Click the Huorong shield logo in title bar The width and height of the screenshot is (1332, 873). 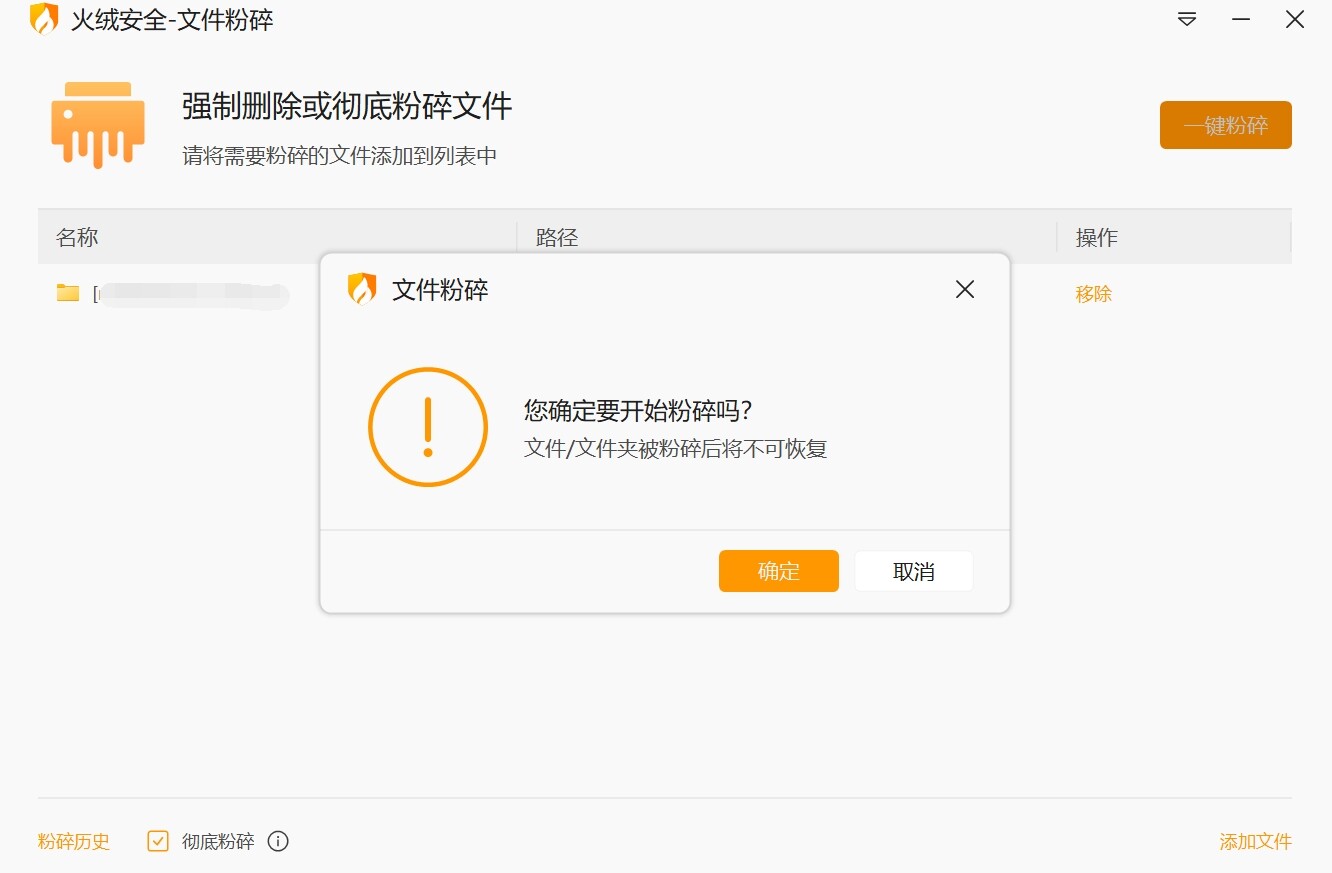(x=44, y=19)
